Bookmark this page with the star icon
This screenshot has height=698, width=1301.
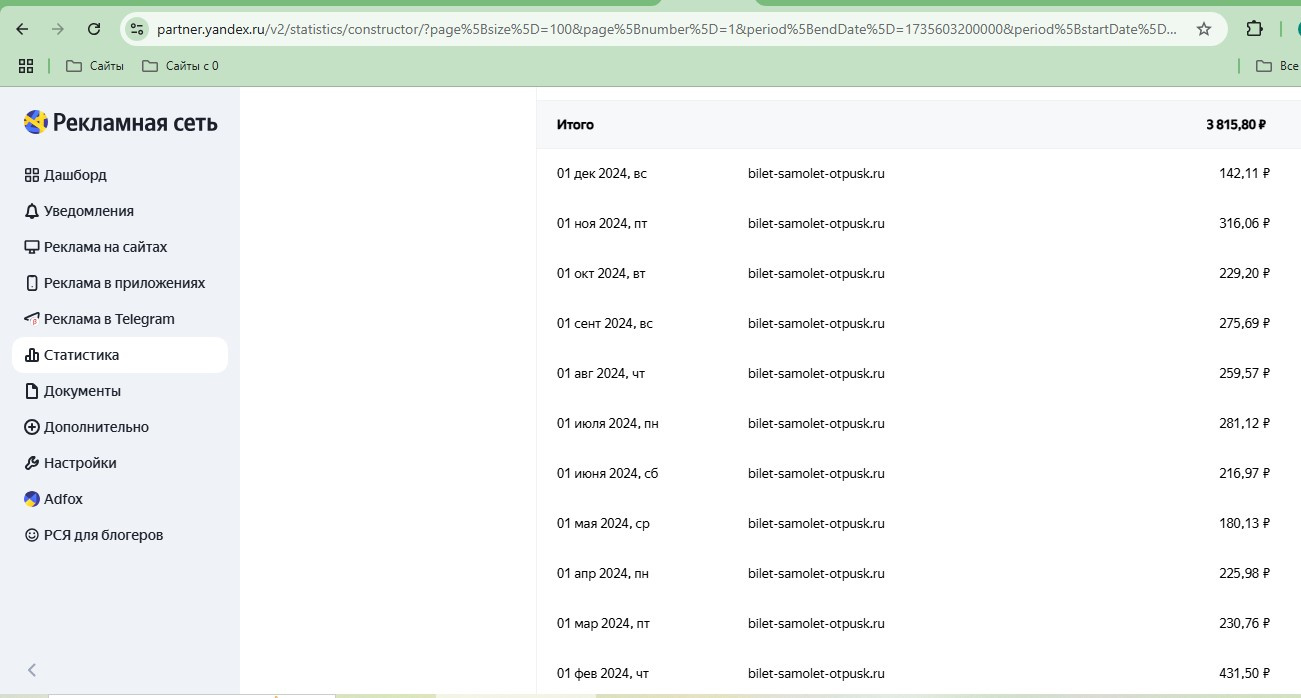1204,29
